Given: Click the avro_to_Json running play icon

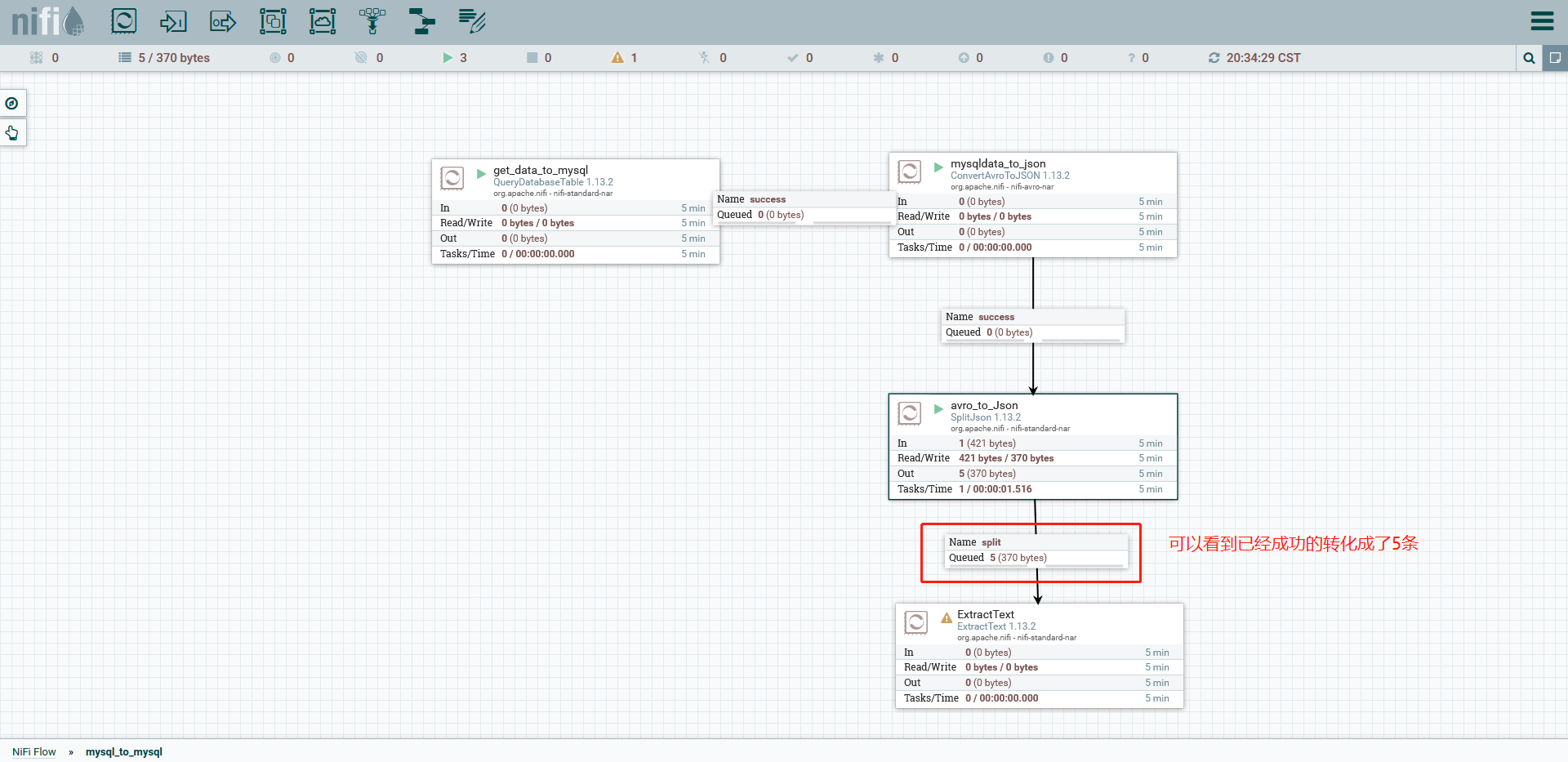Looking at the screenshot, I should coord(939,409).
